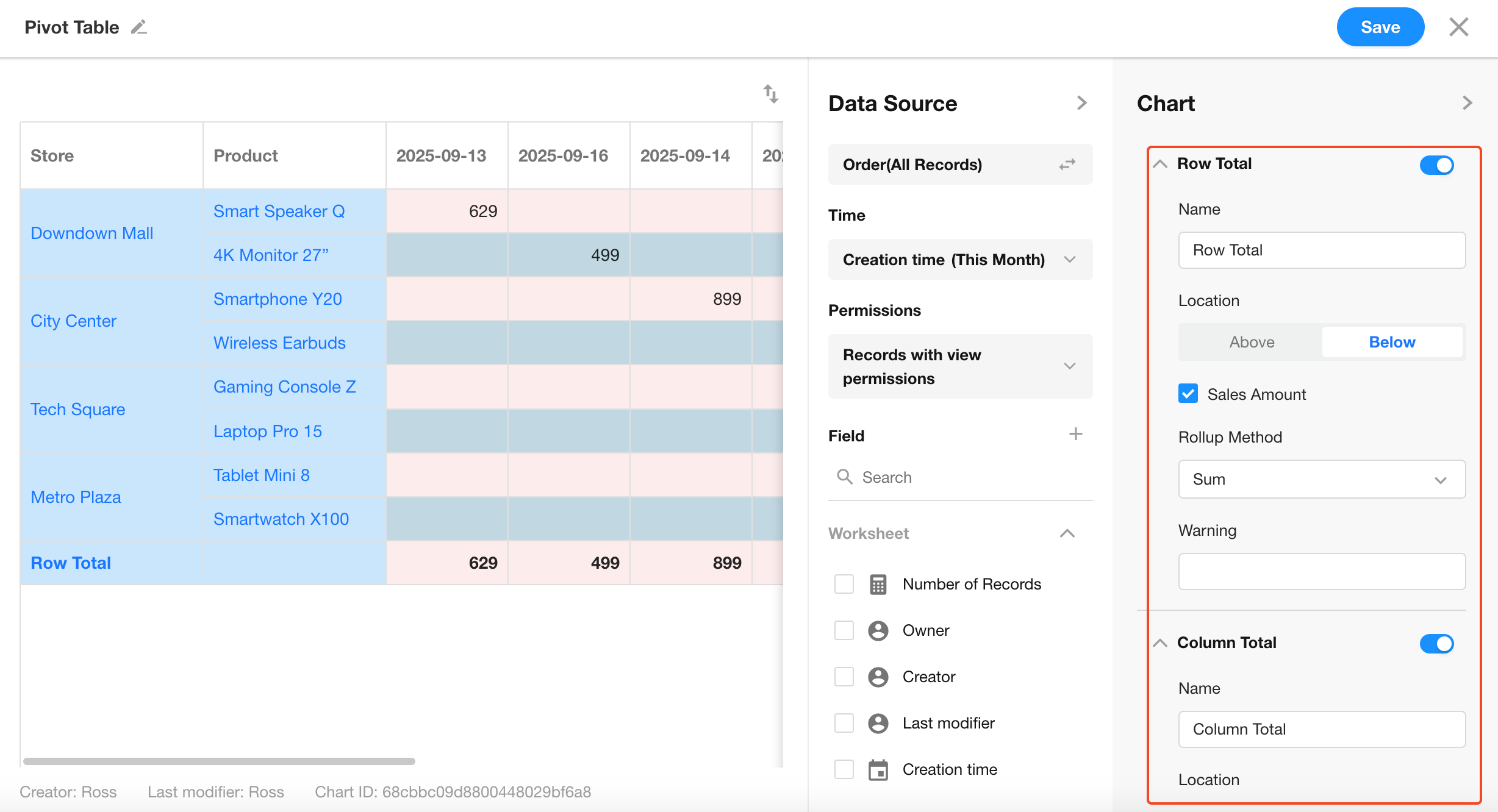Image resolution: width=1498 pixels, height=812 pixels.
Task: Check the Number of Records checkbox
Action: [844, 584]
